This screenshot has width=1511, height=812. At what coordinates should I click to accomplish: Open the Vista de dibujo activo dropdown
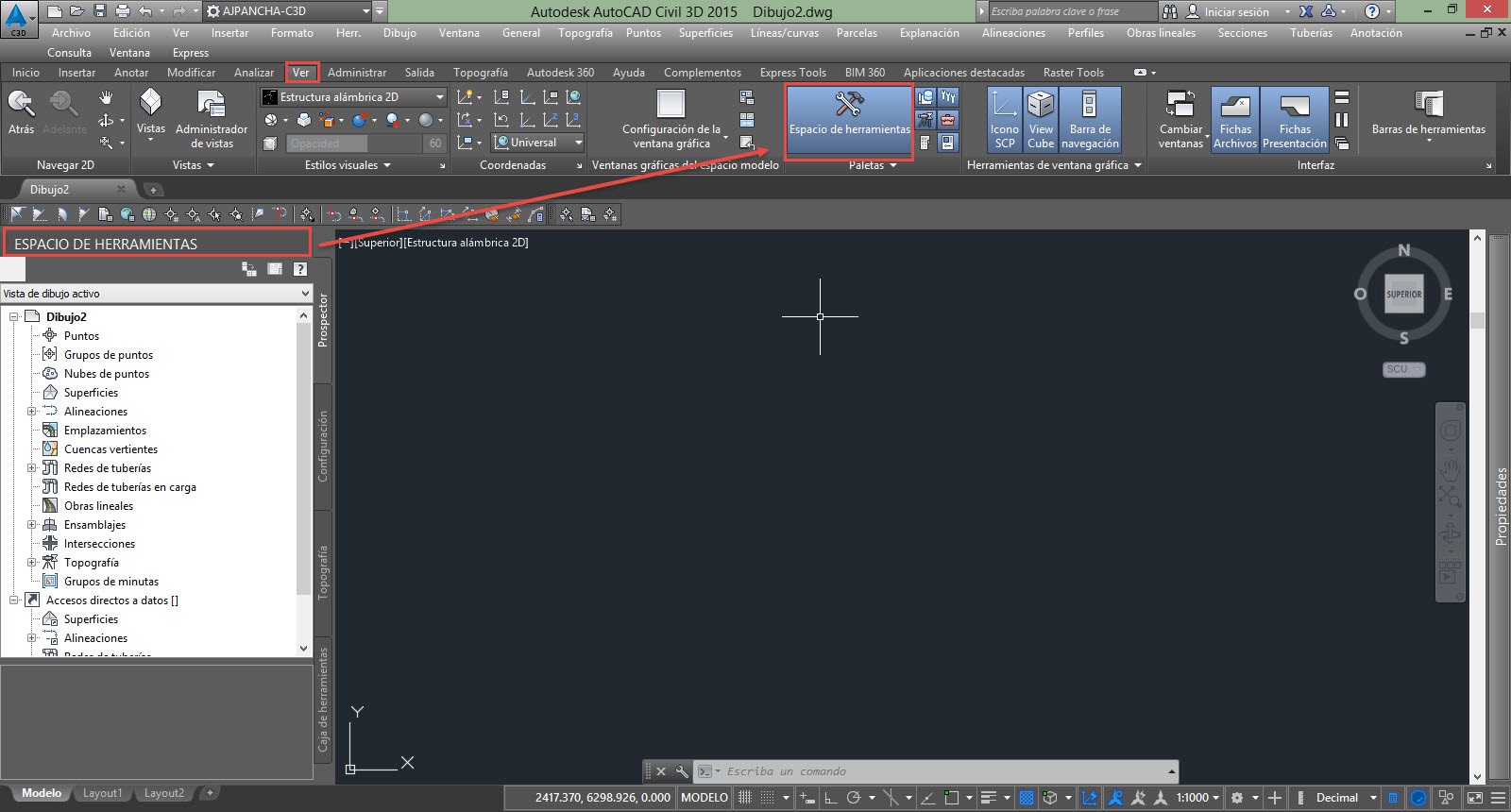click(156, 294)
